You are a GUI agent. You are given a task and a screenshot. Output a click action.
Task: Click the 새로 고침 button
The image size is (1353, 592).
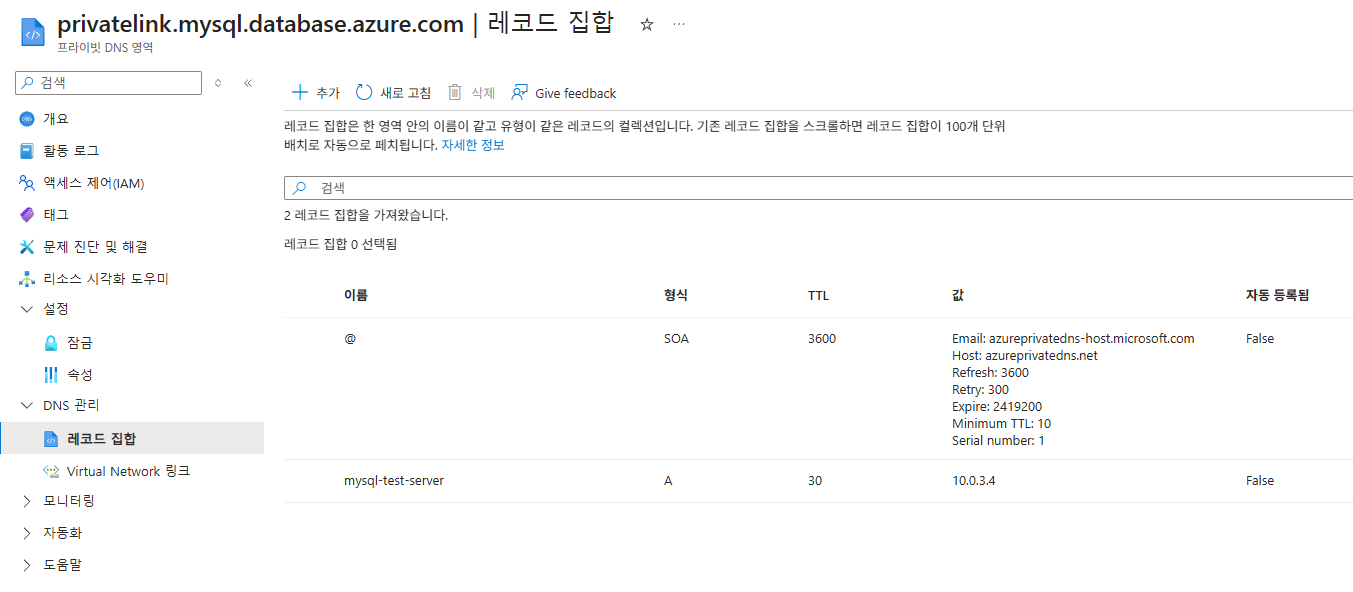tap(394, 92)
